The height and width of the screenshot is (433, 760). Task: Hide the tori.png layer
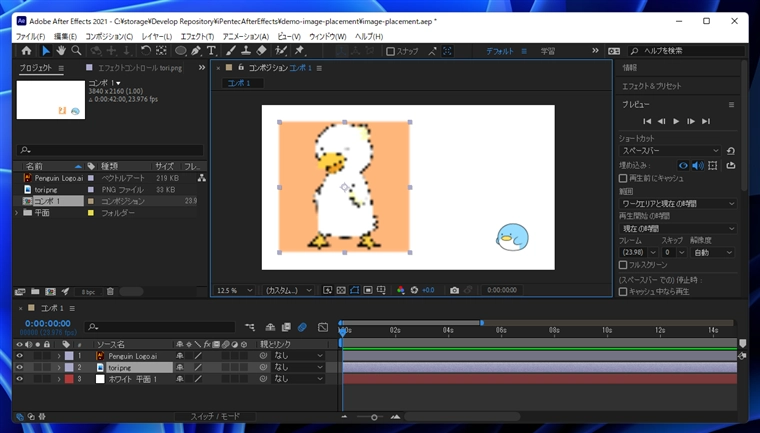coord(19,368)
